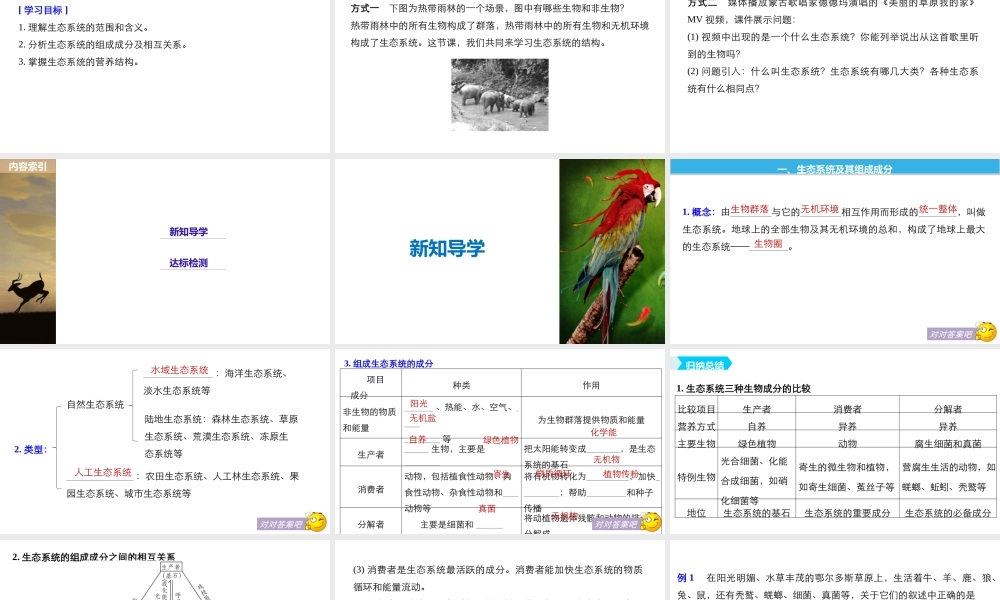Click the 腐生细菌和真菌 table cell
This screenshot has height=600, width=1000.
click(948, 444)
